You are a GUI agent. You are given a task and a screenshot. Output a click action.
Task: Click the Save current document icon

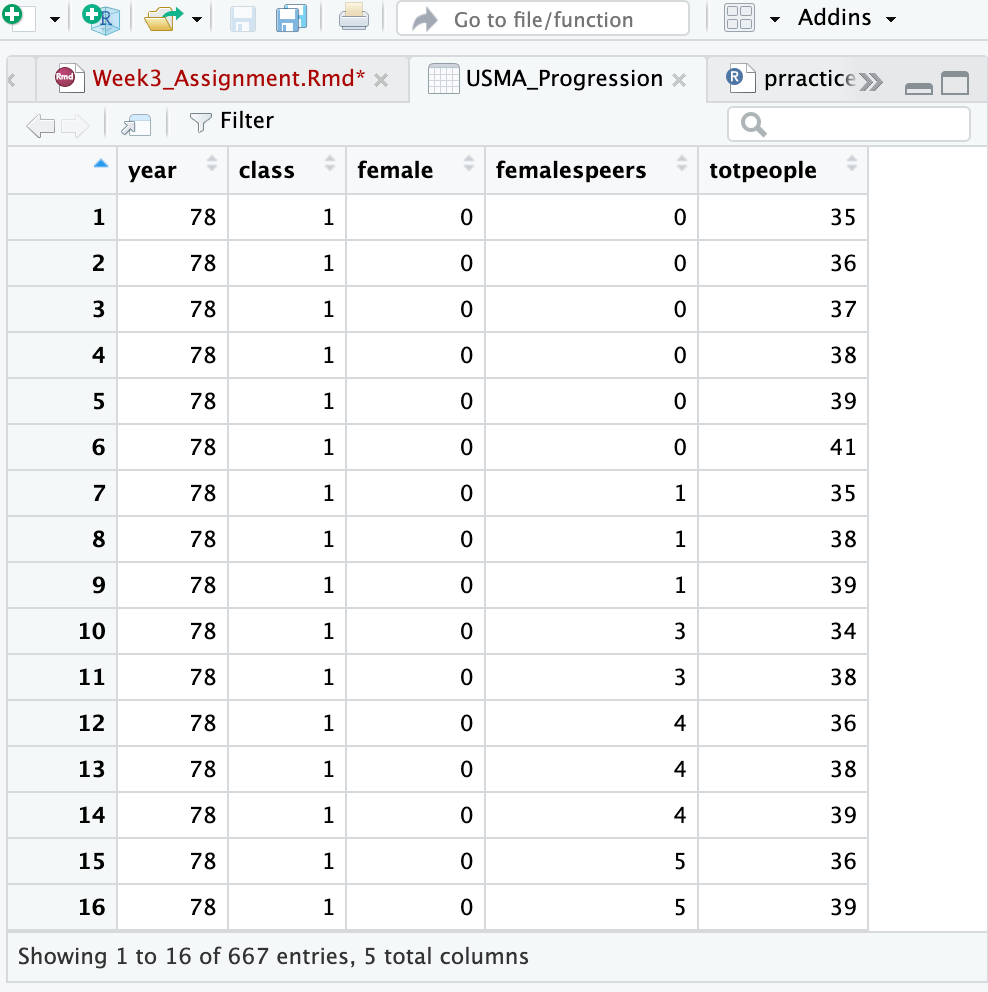[243, 19]
